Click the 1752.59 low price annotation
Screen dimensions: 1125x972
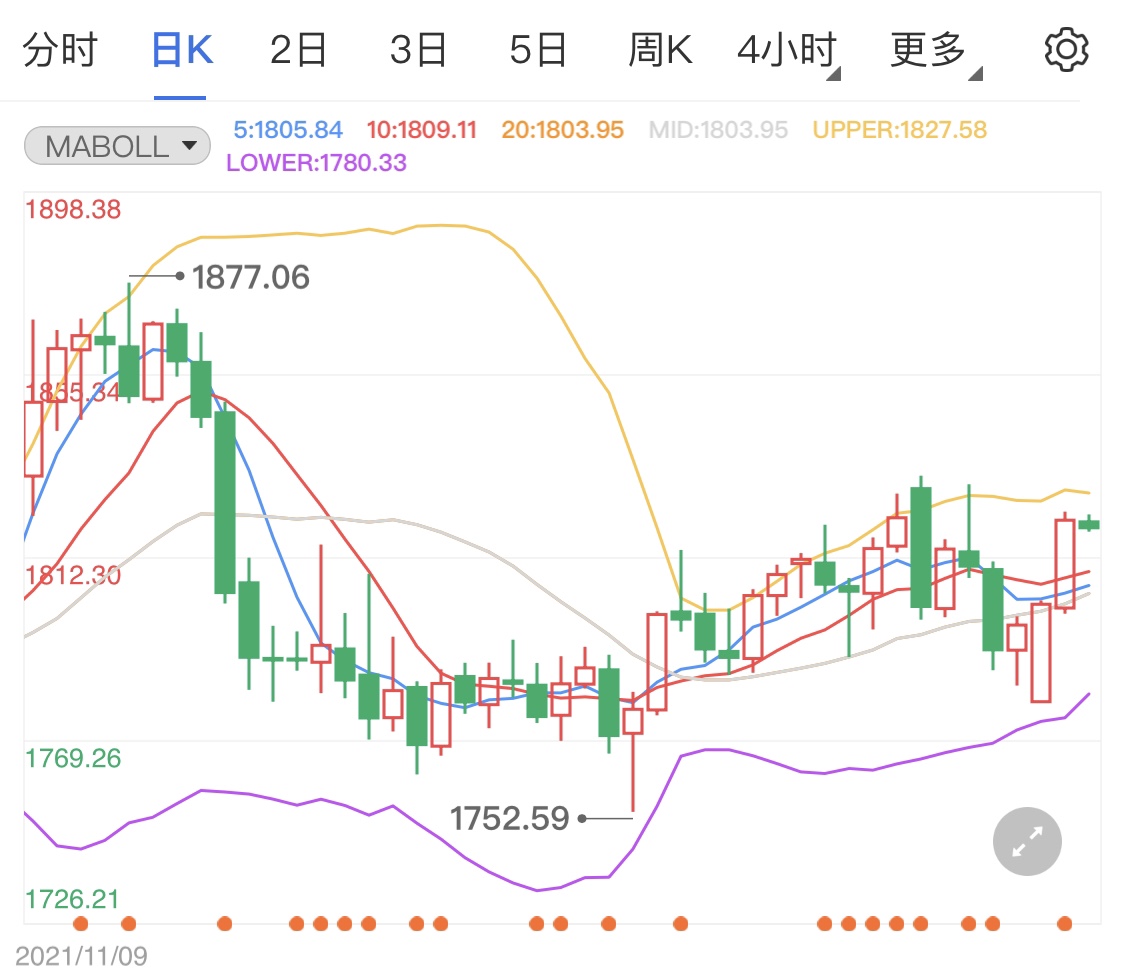pyautogui.click(x=509, y=818)
